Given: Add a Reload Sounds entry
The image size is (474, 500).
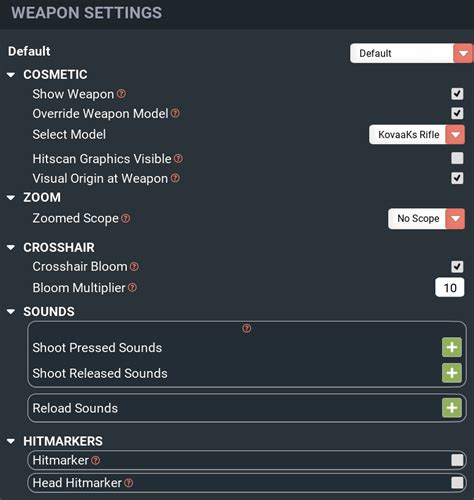Looking at the screenshot, I should 452,408.
